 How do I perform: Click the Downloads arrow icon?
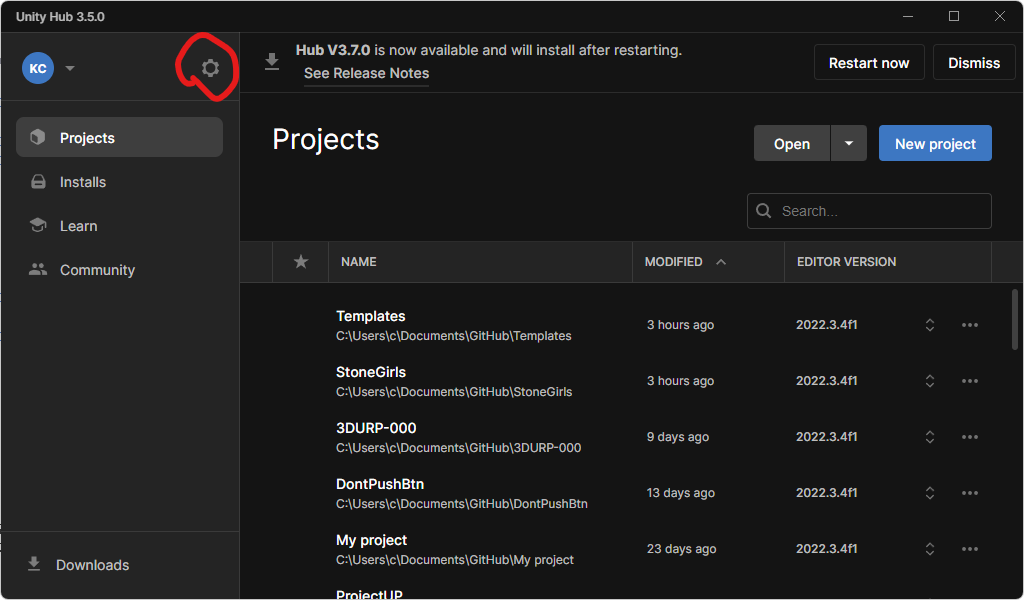point(34,563)
